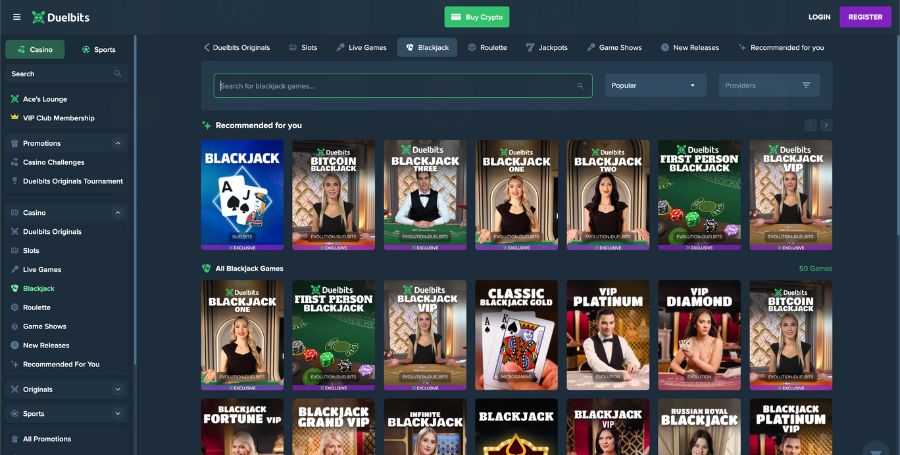This screenshot has width=900, height=455.
Task: Expand the Originals sidebar section
Action: pyautogui.click(x=118, y=389)
